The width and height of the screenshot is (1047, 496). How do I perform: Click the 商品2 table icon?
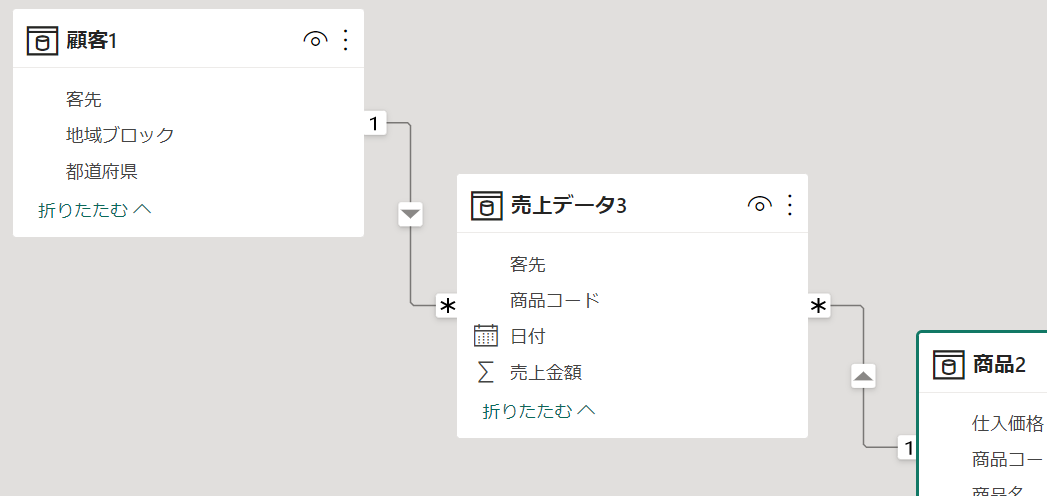pyautogui.click(x=949, y=365)
